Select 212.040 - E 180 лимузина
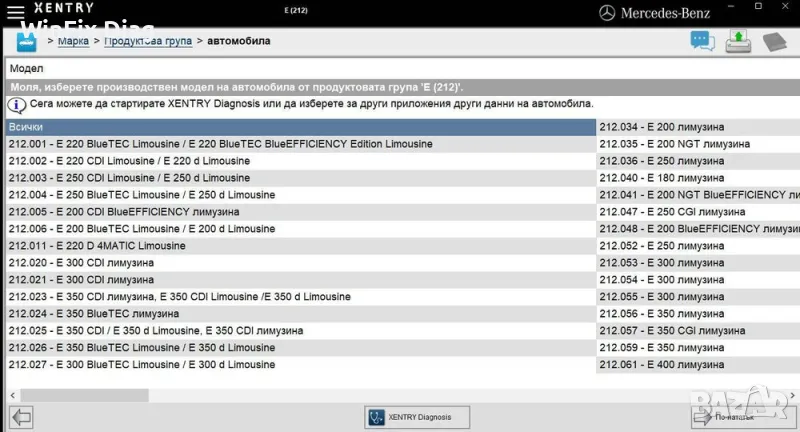This screenshot has height=432, width=800. (x=698, y=178)
